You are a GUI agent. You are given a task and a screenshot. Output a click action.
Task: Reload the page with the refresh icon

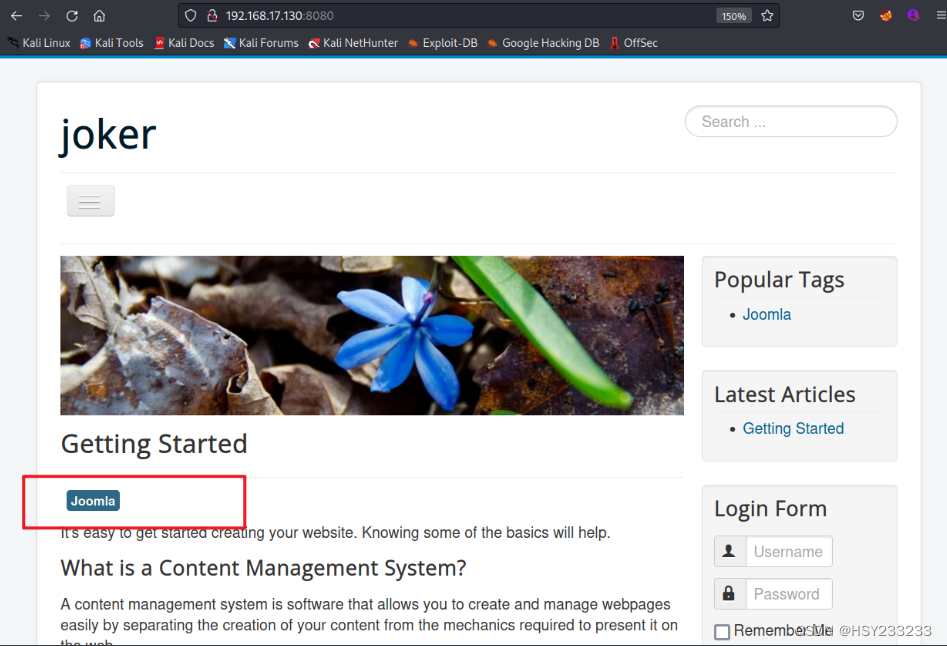72,16
